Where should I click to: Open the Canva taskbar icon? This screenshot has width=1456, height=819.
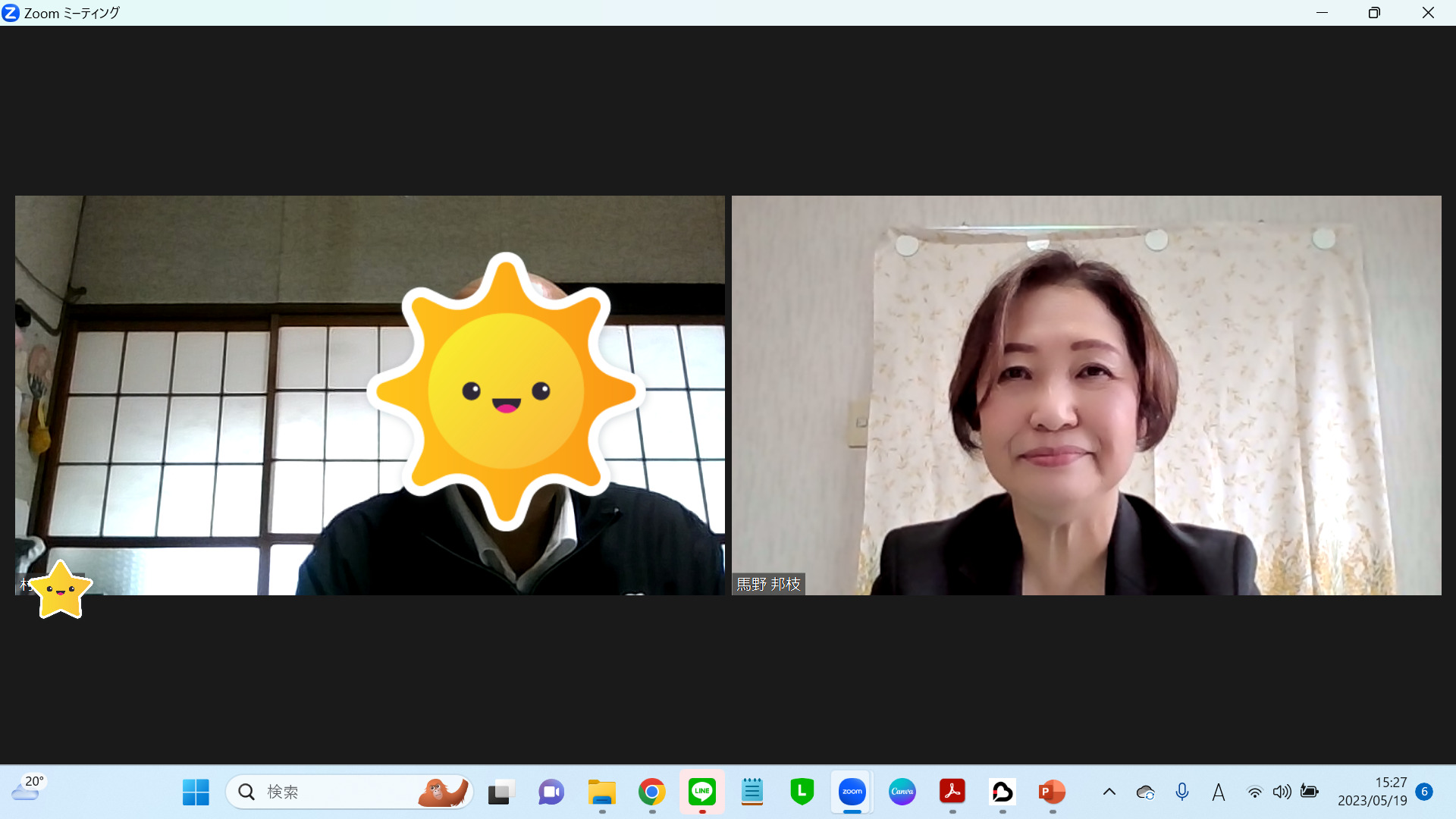click(x=902, y=792)
